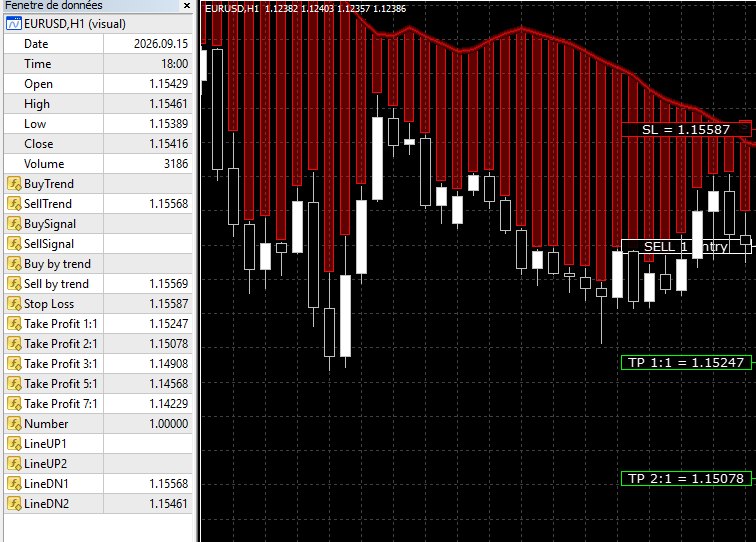Click the LineDN1 indicator icon
Screen dimensions: 756x542
pos(14,484)
